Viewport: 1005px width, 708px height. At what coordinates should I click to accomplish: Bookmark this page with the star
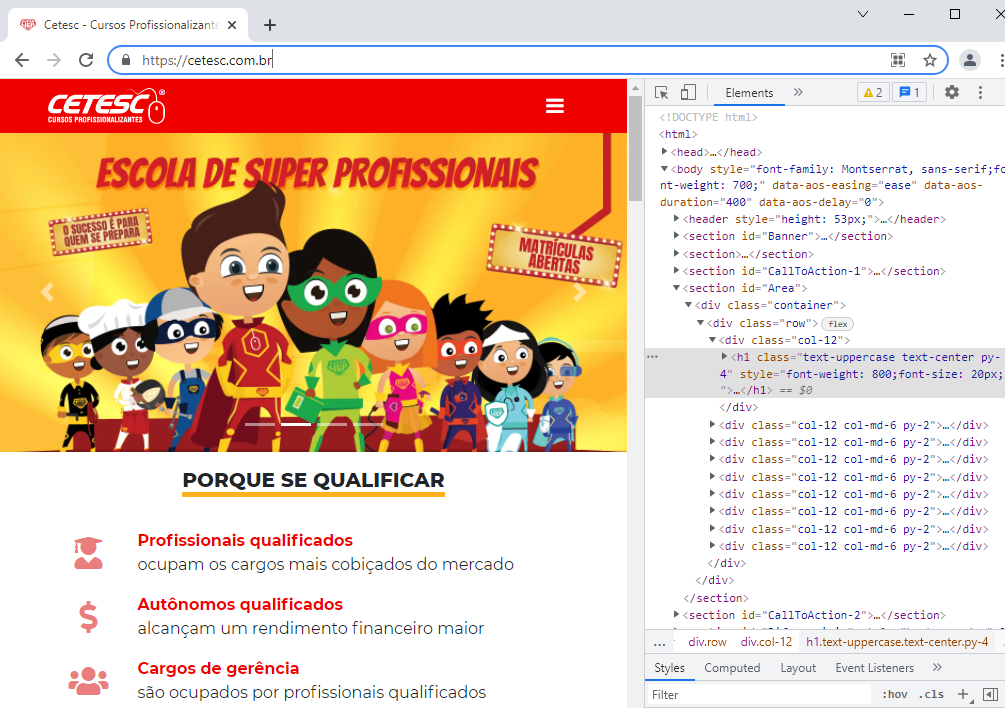(929, 60)
